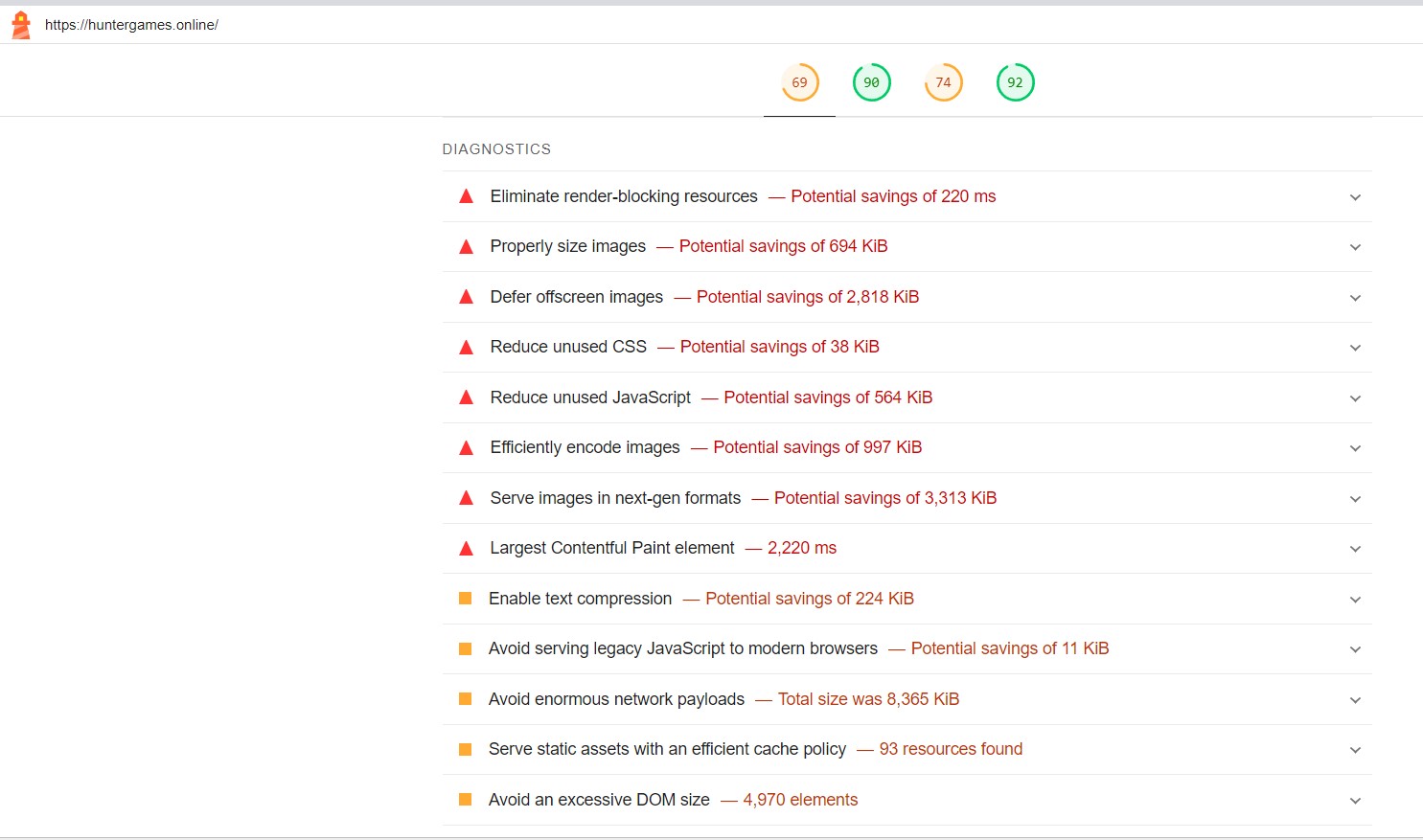The height and width of the screenshot is (840, 1423).
Task: Click the 'Avoid enormous network payloads' title
Action: [616, 699]
